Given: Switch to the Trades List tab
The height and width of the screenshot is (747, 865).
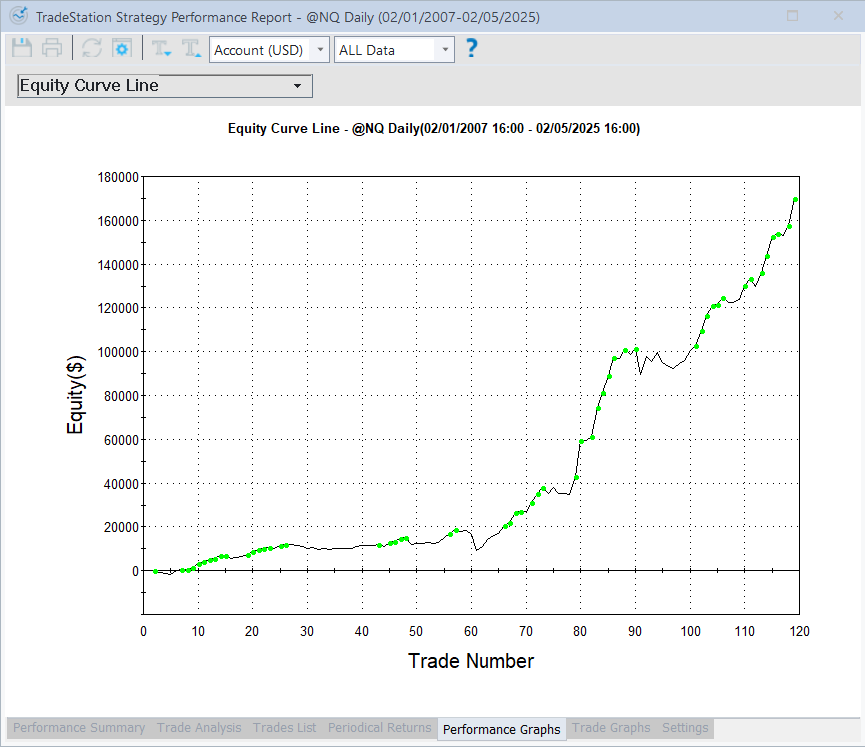Looking at the screenshot, I should (285, 728).
